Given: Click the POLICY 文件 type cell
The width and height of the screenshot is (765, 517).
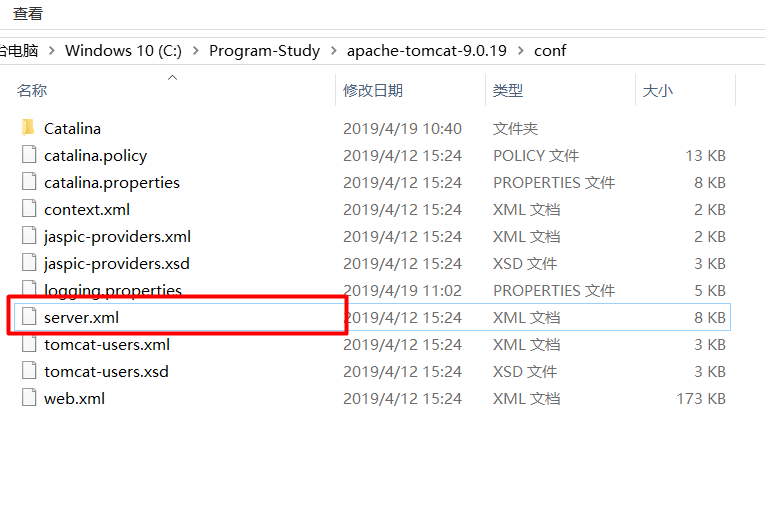Looking at the screenshot, I should pos(536,156).
